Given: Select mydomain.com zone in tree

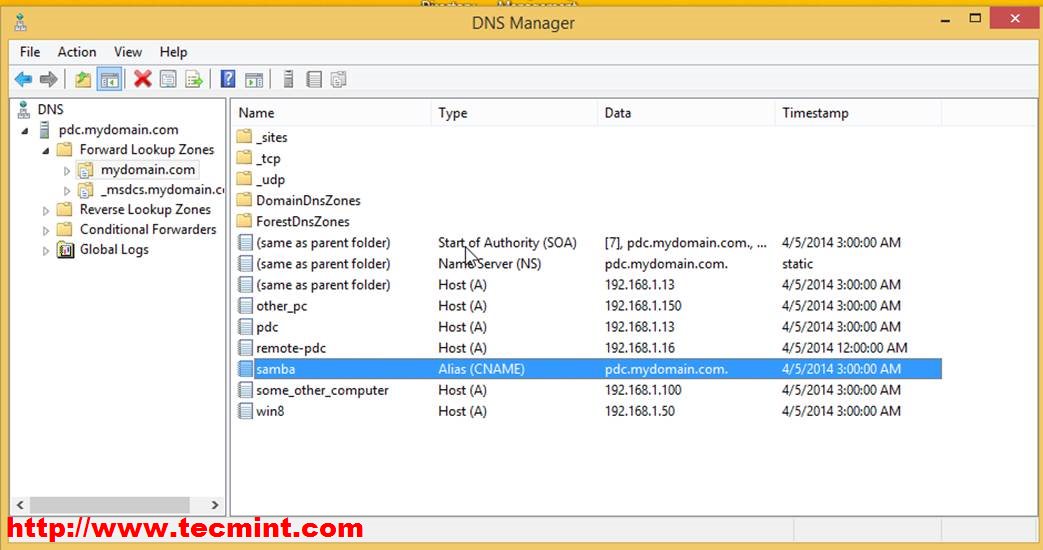Looking at the screenshot, I should coord(148,170).
